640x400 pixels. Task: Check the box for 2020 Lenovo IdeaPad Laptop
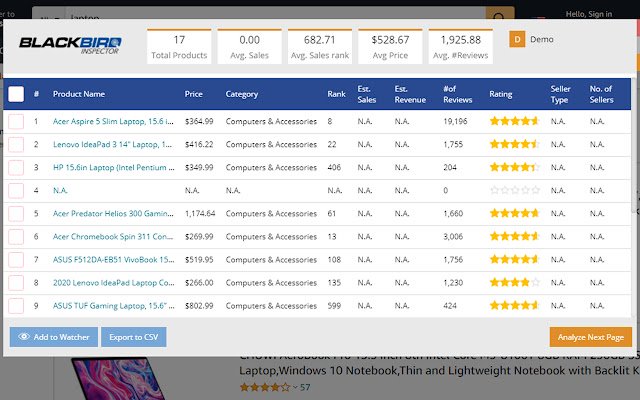pos(16,283)
